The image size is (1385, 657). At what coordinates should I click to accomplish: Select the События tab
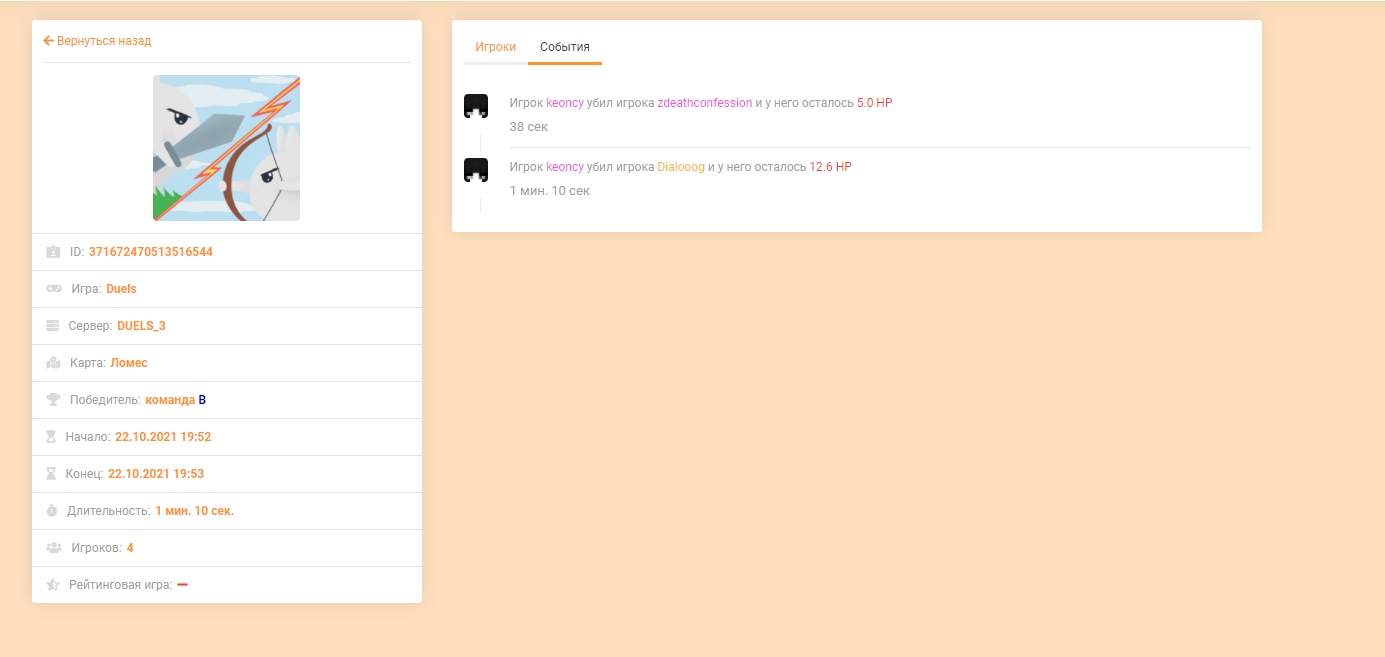pyautogui.click(x=564, y=47)
